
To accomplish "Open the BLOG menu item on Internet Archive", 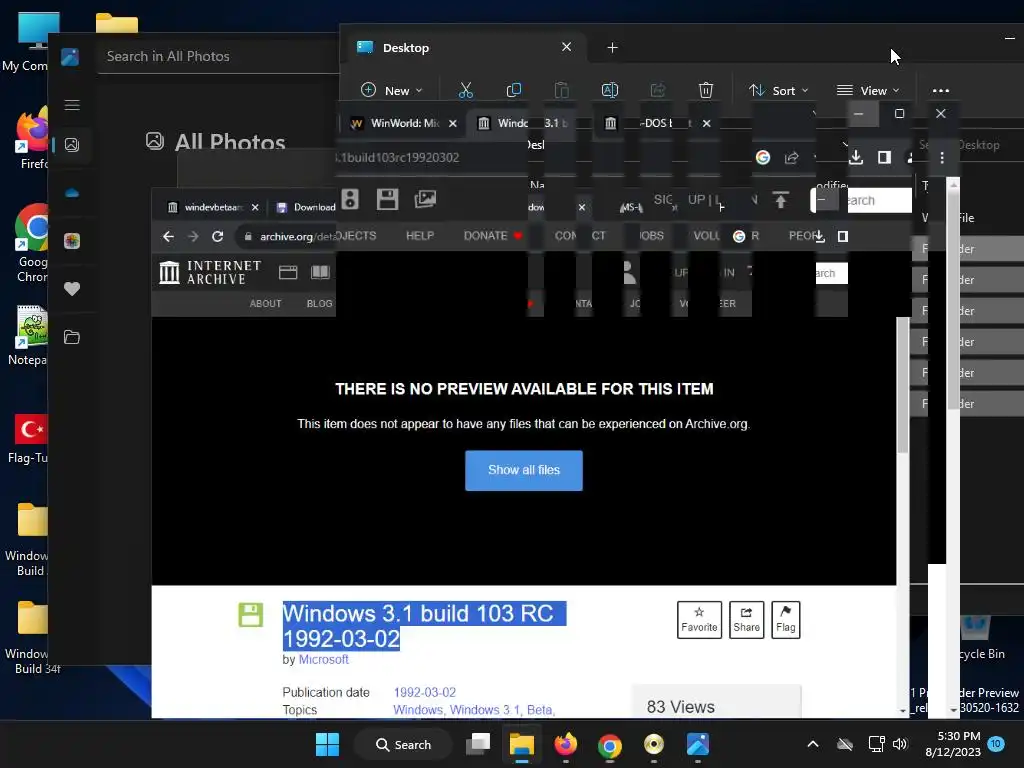I will tap(319, 304).
